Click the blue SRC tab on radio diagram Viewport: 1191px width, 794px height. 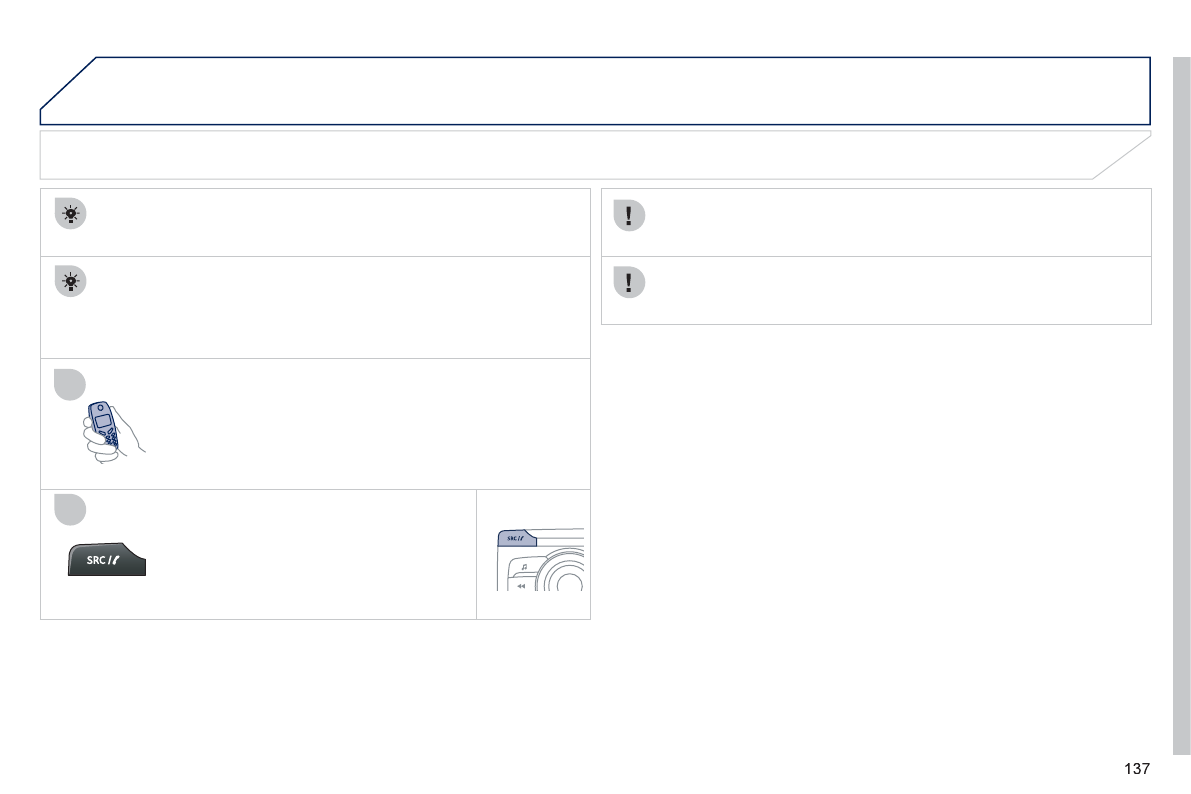tap(516, 538)
